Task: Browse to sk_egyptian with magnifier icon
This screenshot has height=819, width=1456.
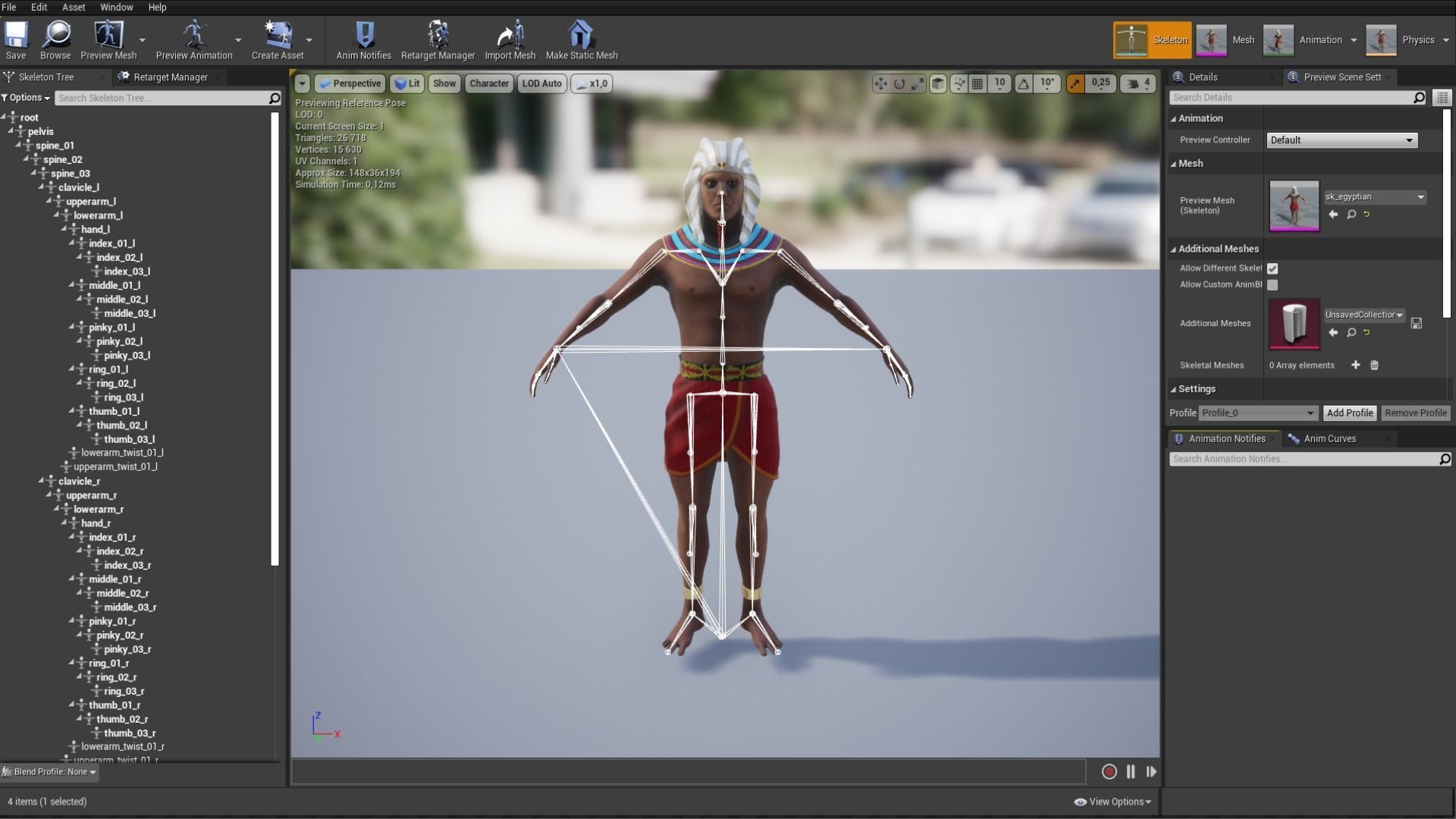Action: 1351,215
